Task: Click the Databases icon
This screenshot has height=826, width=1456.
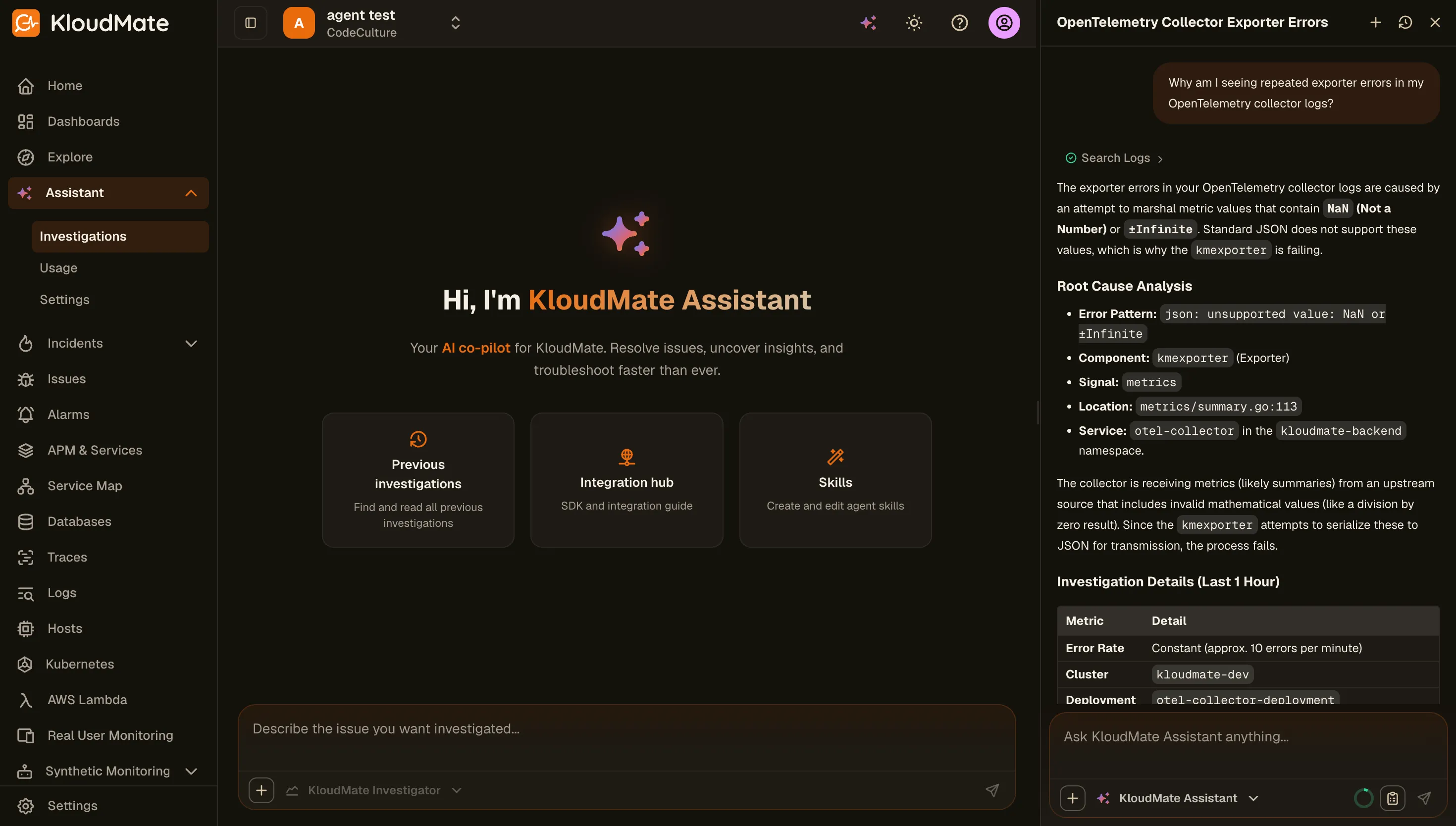Action: point(26,521)
